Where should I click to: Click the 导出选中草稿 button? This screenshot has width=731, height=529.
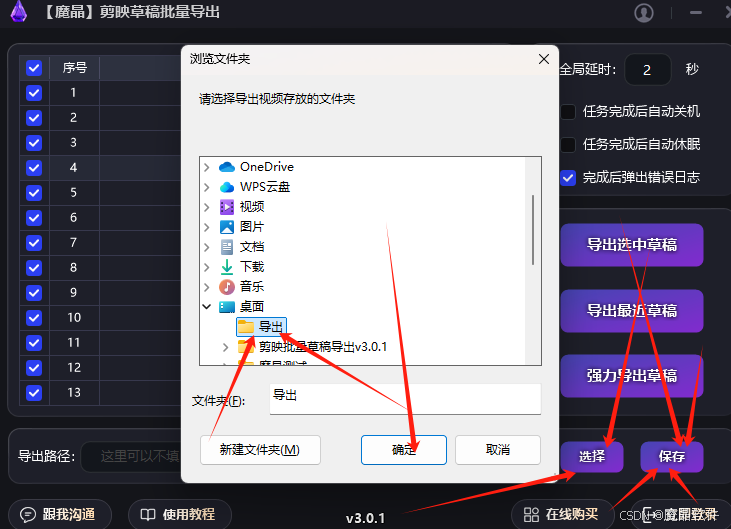[632, 245]
